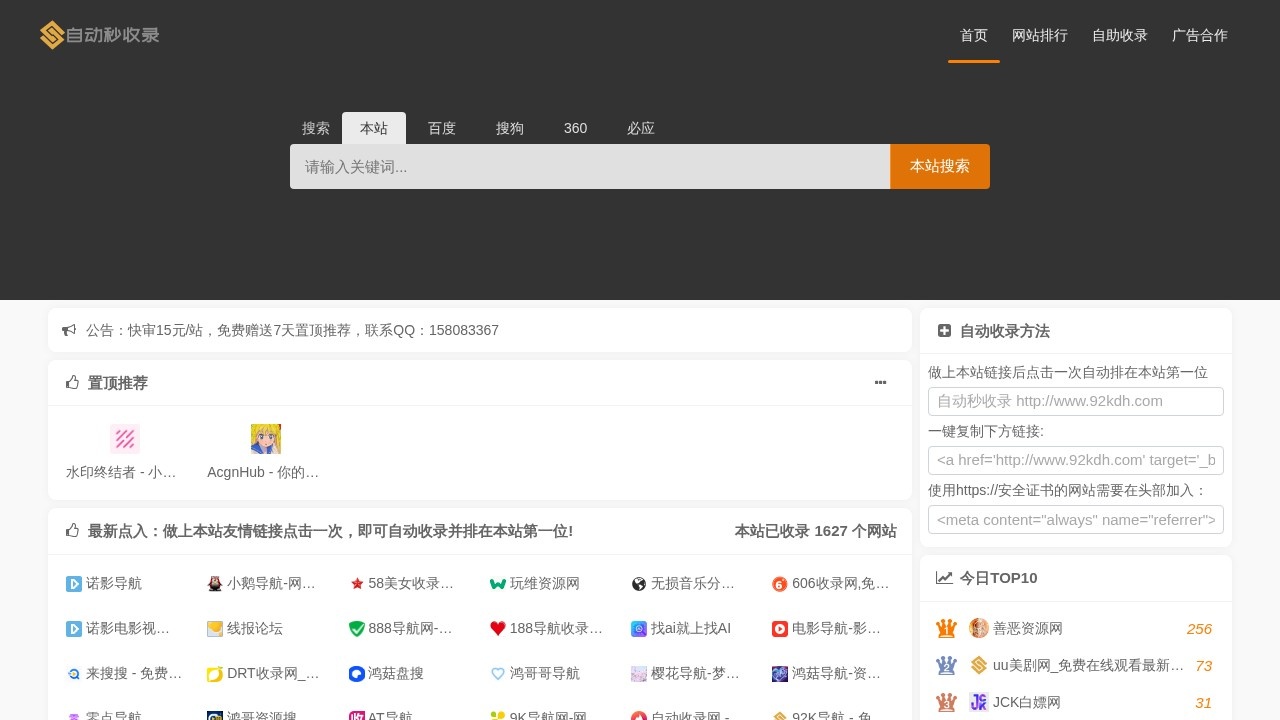Open JCK白嫖网 in TOP10

(x=1027, y=703)
